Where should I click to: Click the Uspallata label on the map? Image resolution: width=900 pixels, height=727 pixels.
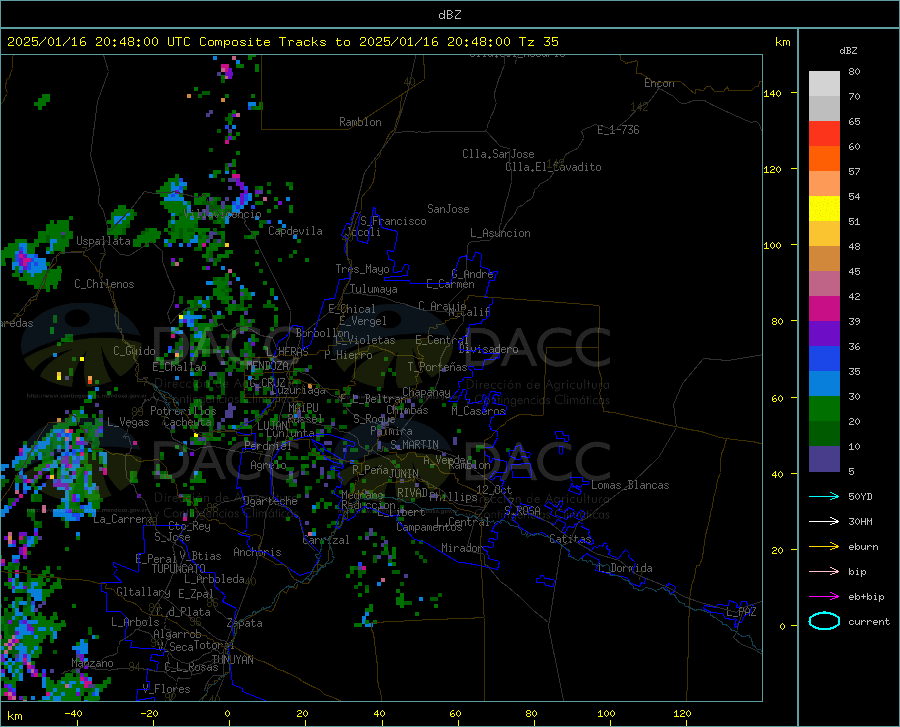(103, 241)
